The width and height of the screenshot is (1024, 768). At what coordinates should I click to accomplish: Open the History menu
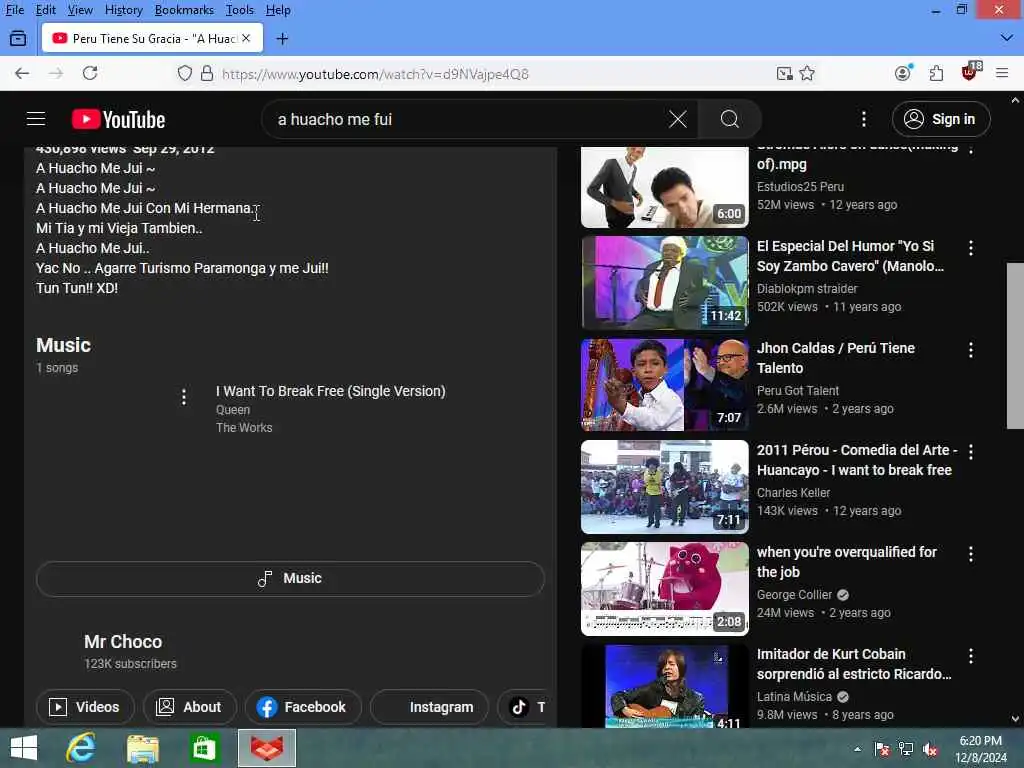coord(123,10)
